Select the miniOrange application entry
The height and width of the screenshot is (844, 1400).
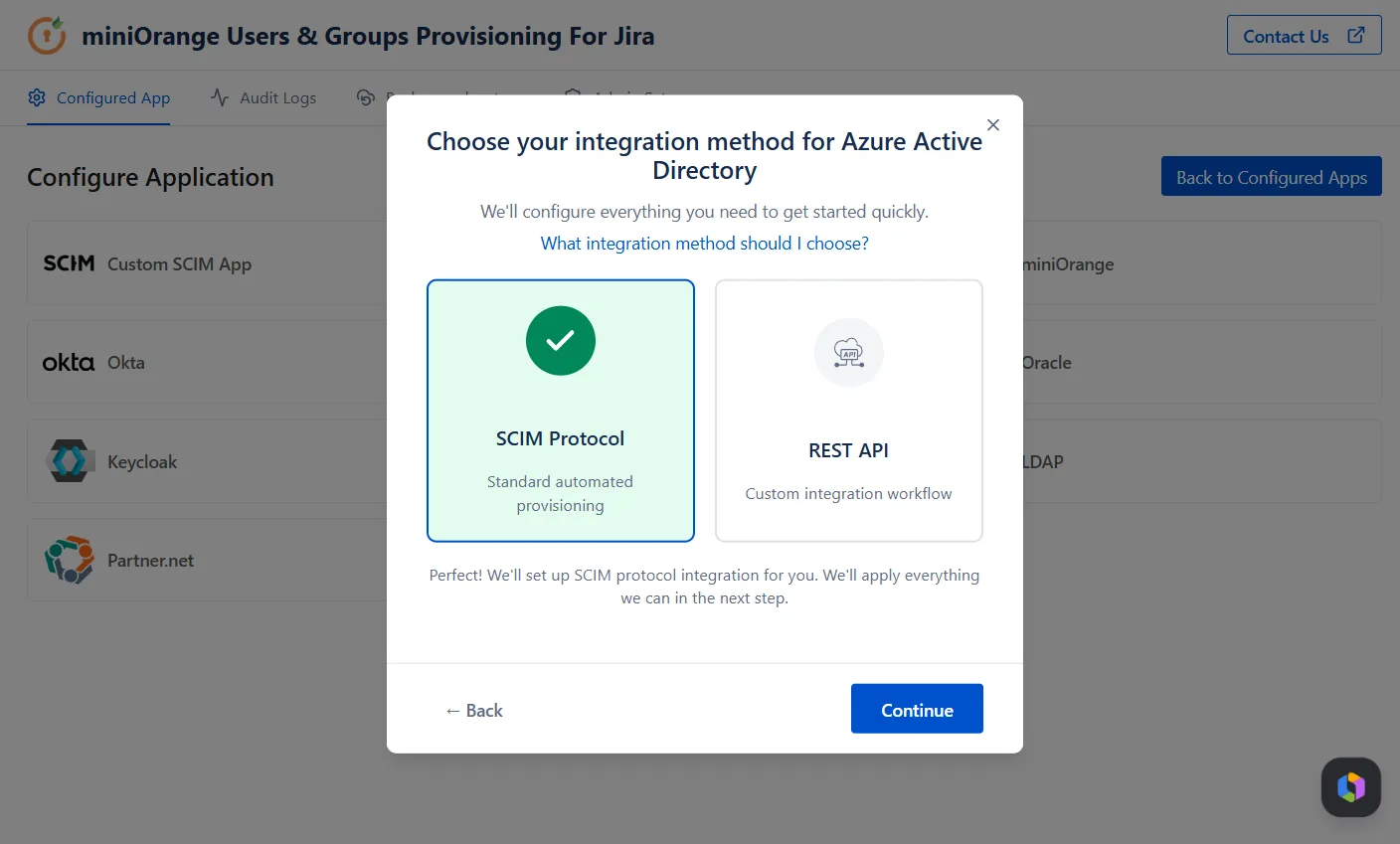pos(1068,263)
